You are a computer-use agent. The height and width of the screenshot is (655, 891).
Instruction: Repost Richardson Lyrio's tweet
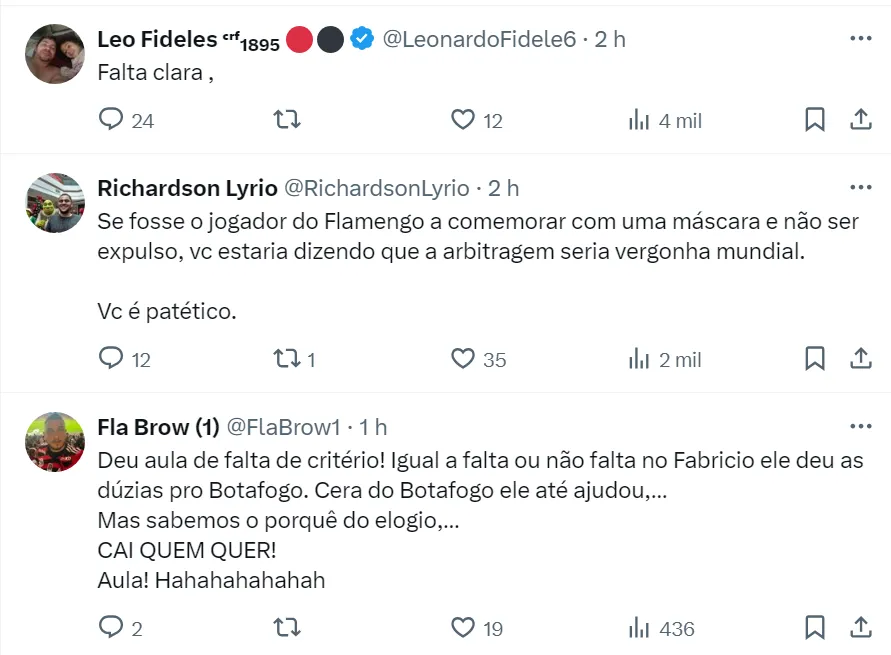click(287, 358)
